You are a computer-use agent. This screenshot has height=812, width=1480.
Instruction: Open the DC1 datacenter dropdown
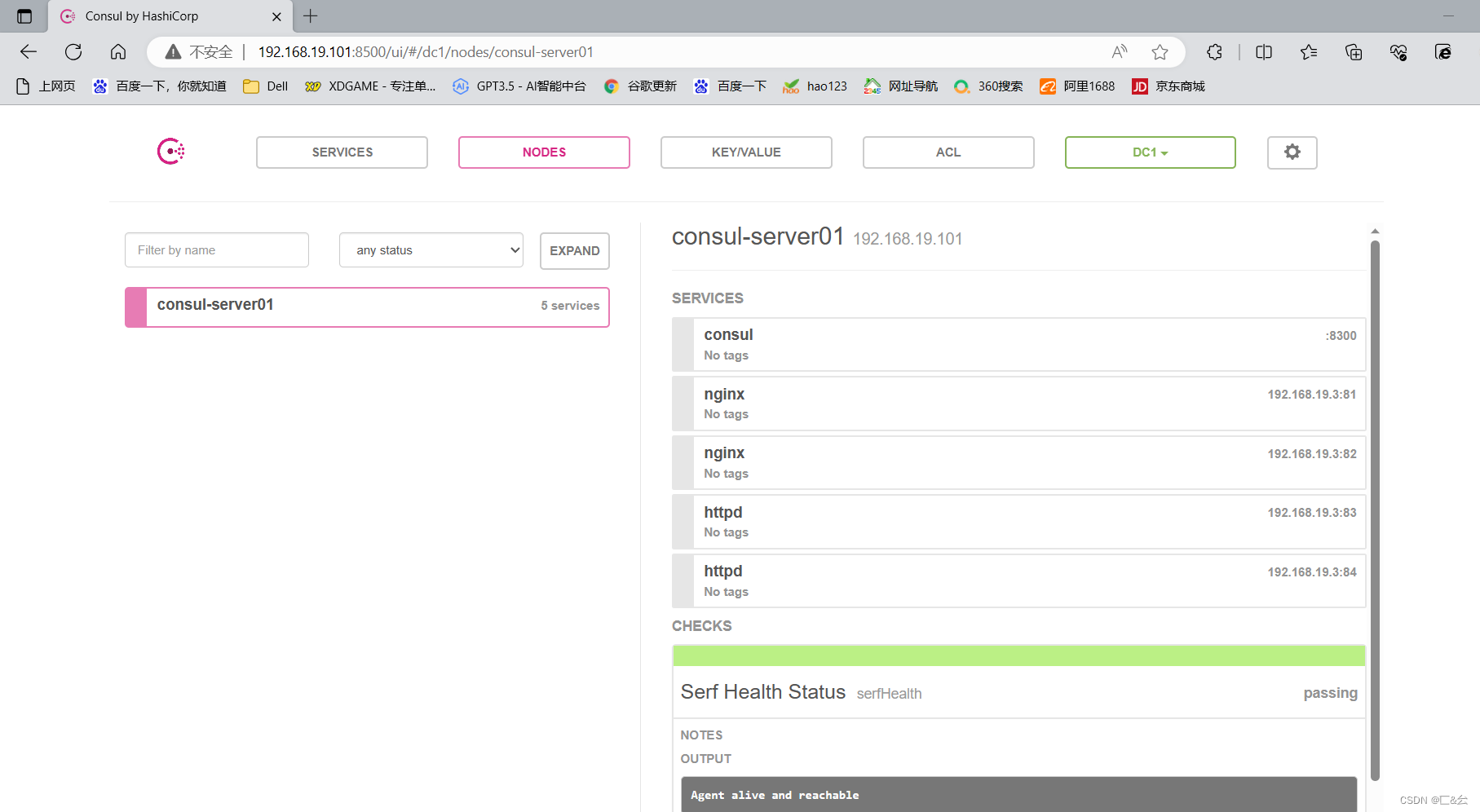1150,152
